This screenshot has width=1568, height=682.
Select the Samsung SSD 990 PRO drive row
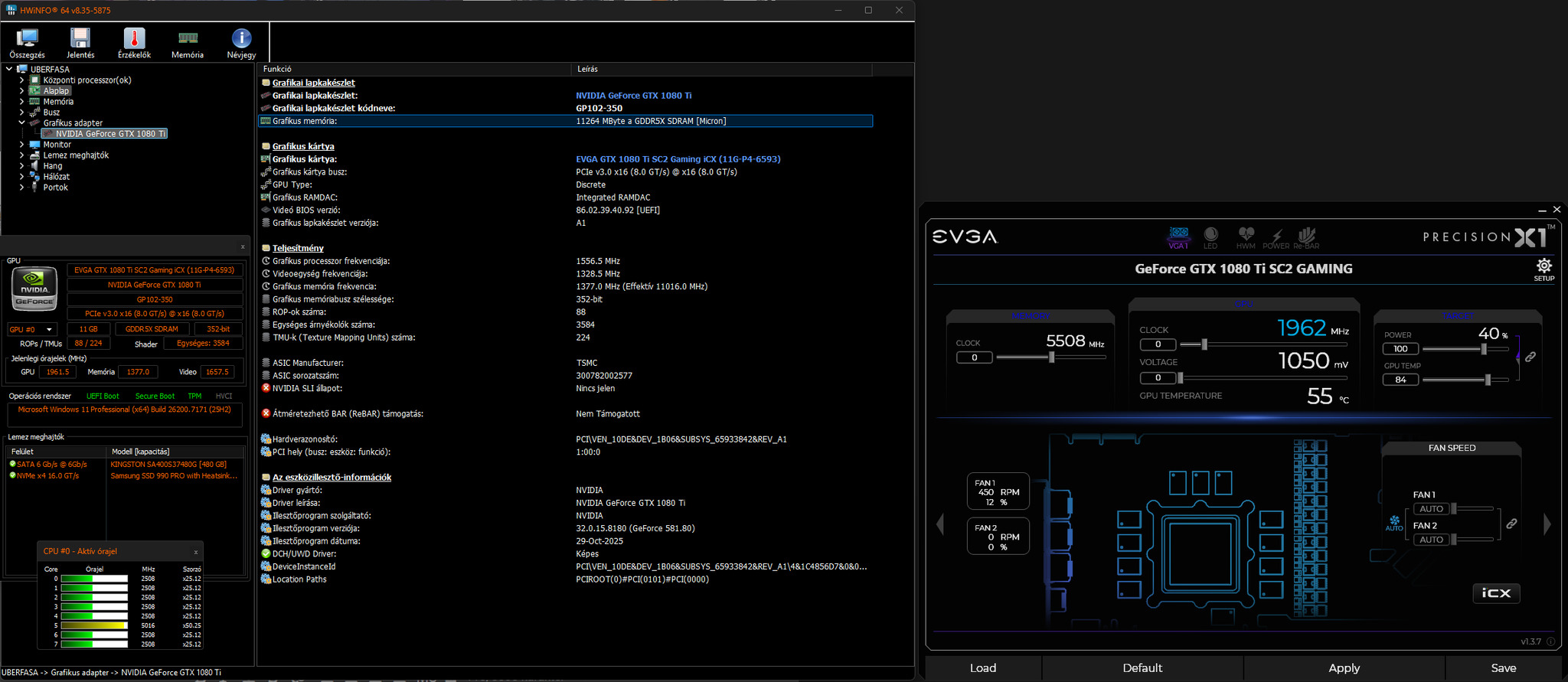(126, 476)
